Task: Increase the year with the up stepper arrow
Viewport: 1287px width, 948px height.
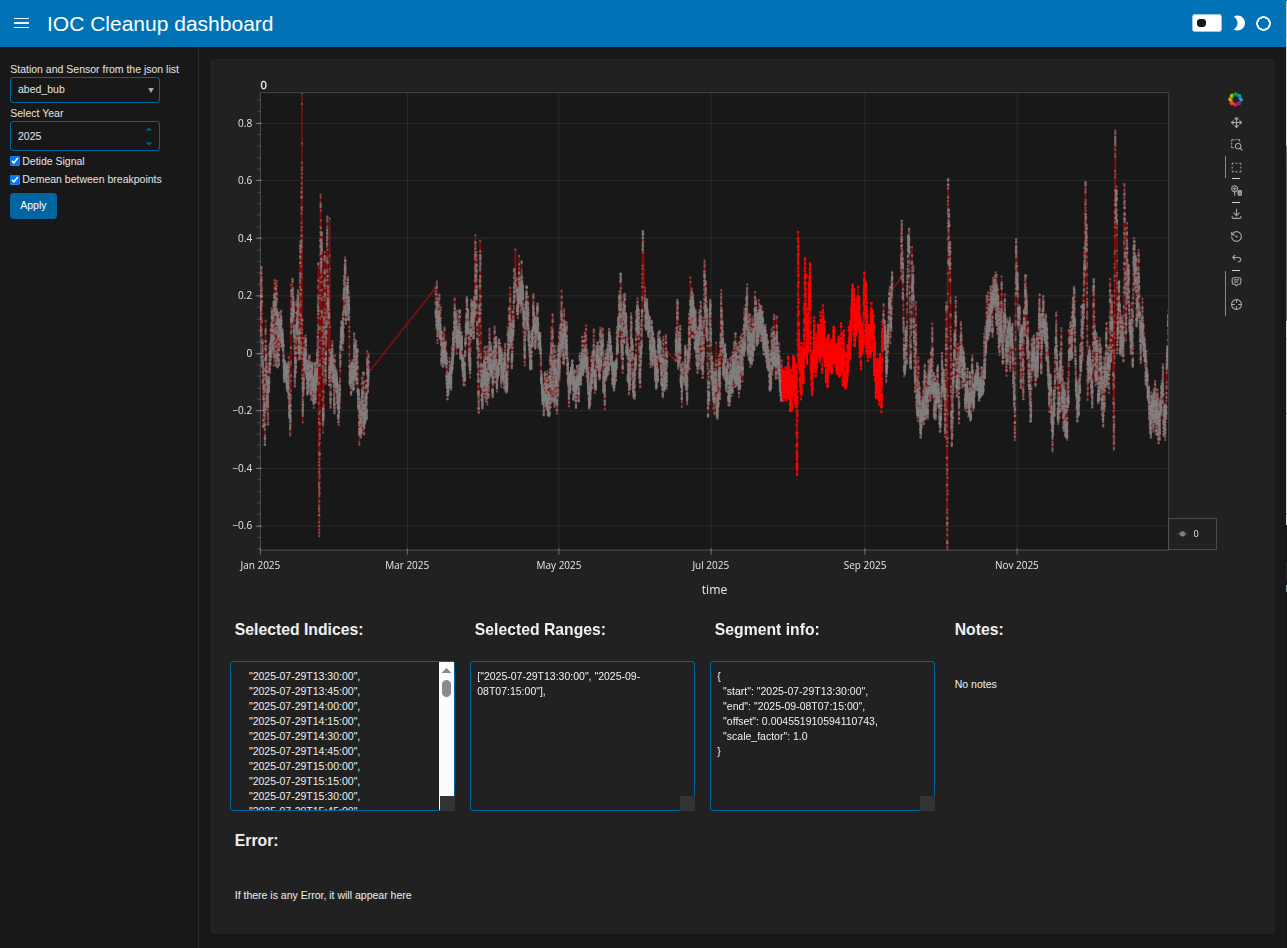Action: (x=149, y=130)
